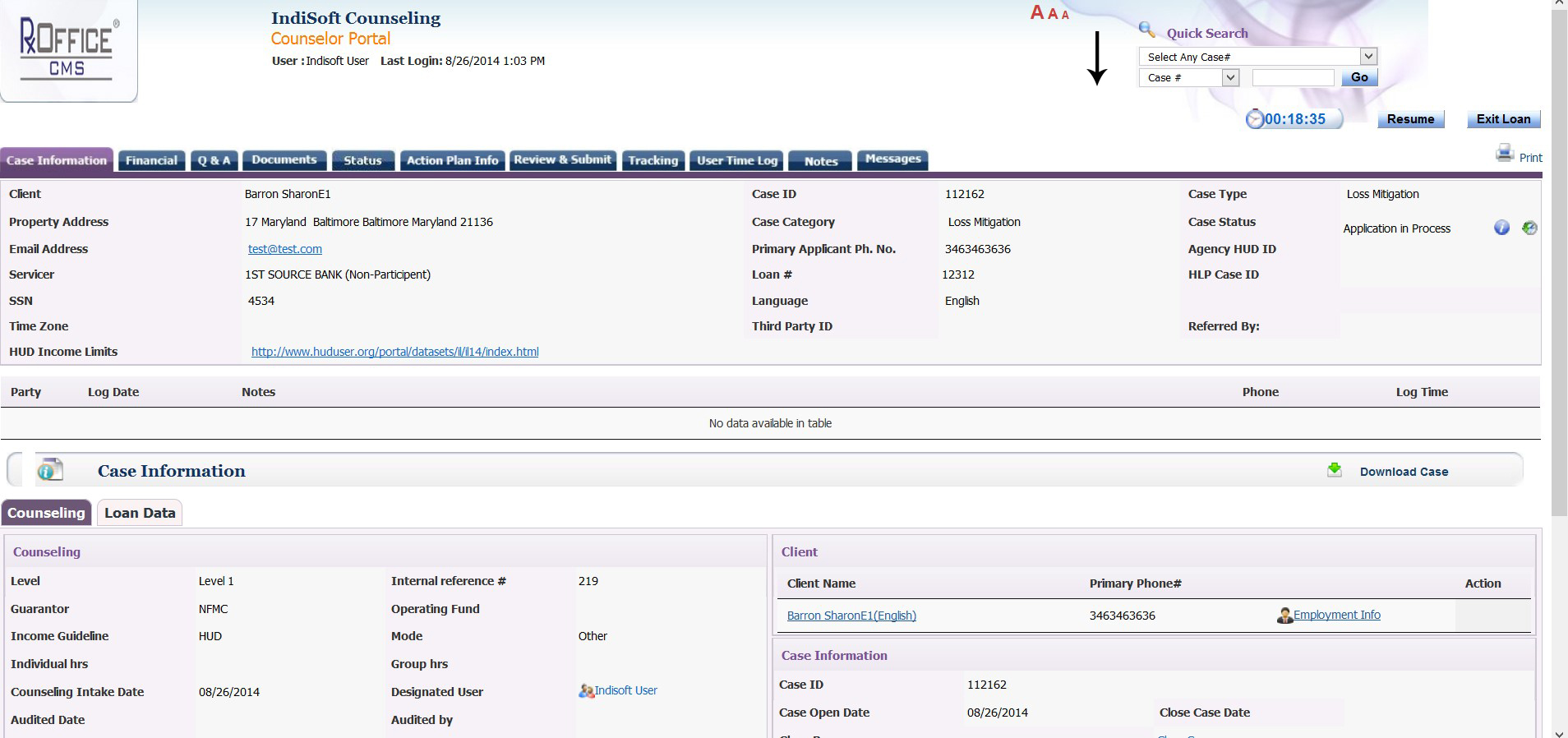Click the printer icon next to Print
The height and width of the screenshot is (738, 1568).
pos(1504,153)
